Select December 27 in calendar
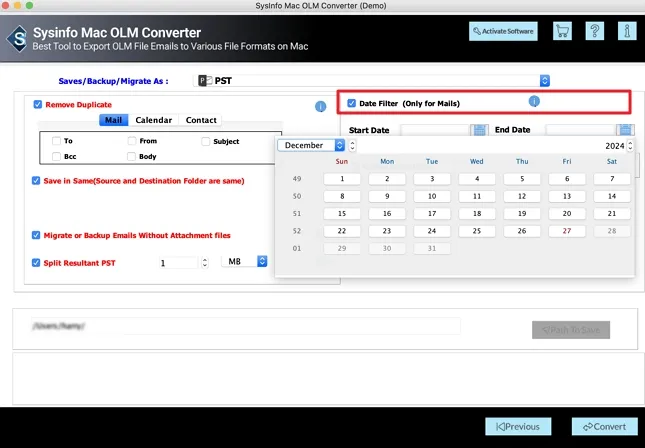The width and height of the screenshot is (645, 448). tap(567, 231)
